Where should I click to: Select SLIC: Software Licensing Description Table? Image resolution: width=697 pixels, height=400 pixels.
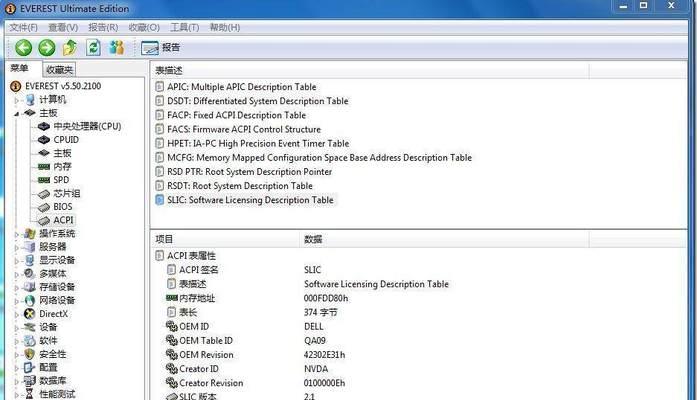coord(250,200)
